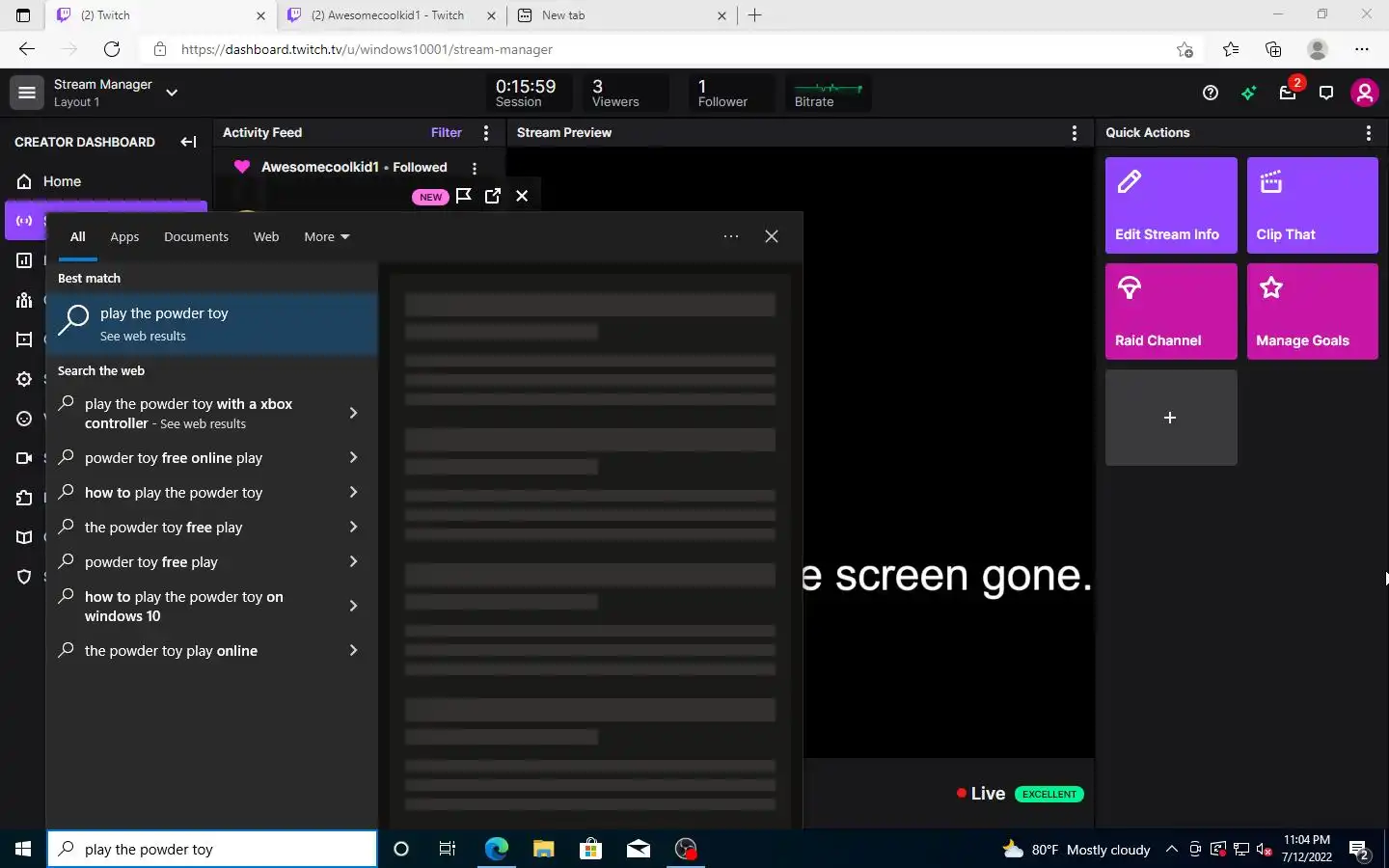Select the Web search tab
1389x868 pixels.
(266, 236)
